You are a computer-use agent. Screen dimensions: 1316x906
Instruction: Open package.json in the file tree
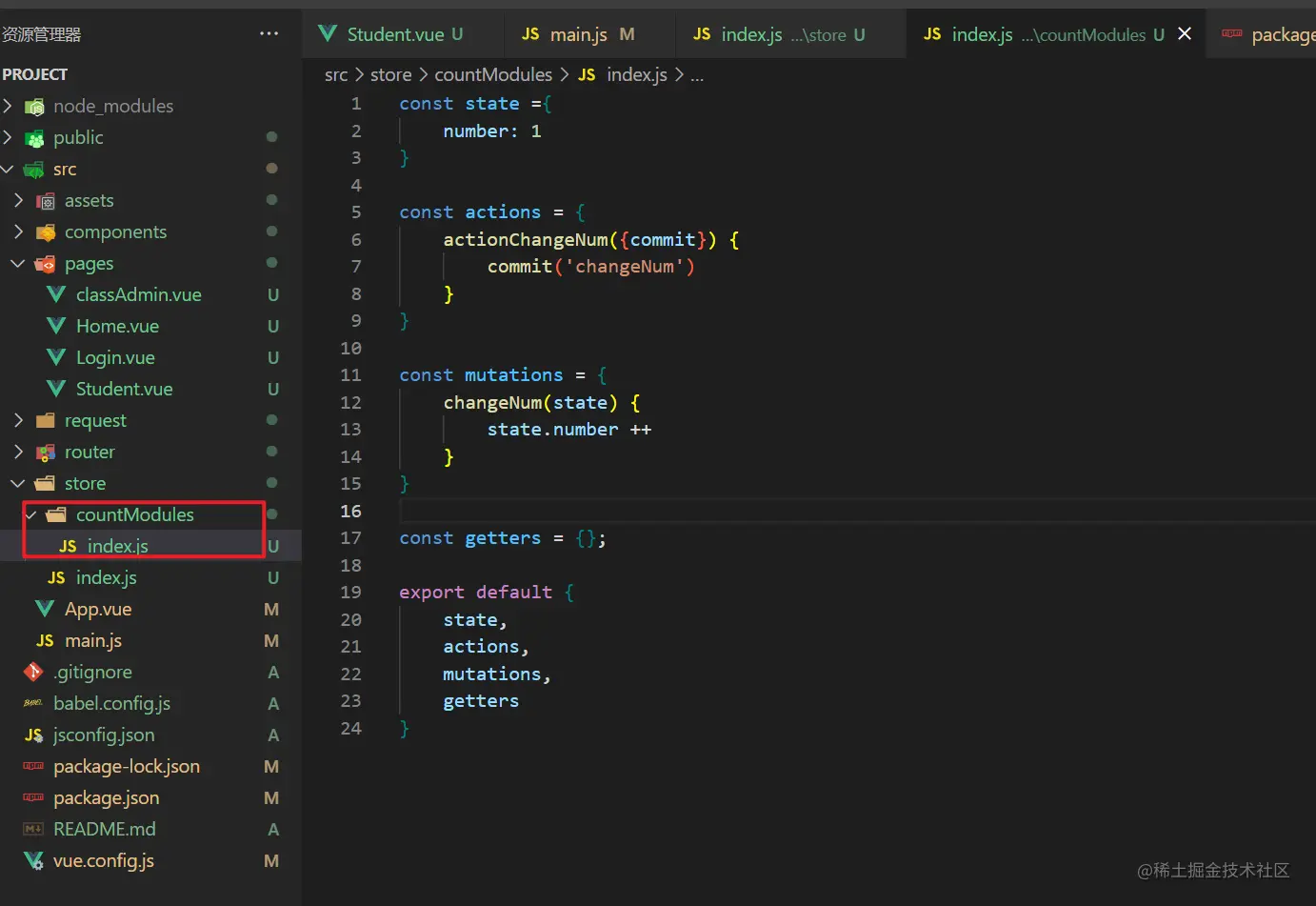point(107,797)
